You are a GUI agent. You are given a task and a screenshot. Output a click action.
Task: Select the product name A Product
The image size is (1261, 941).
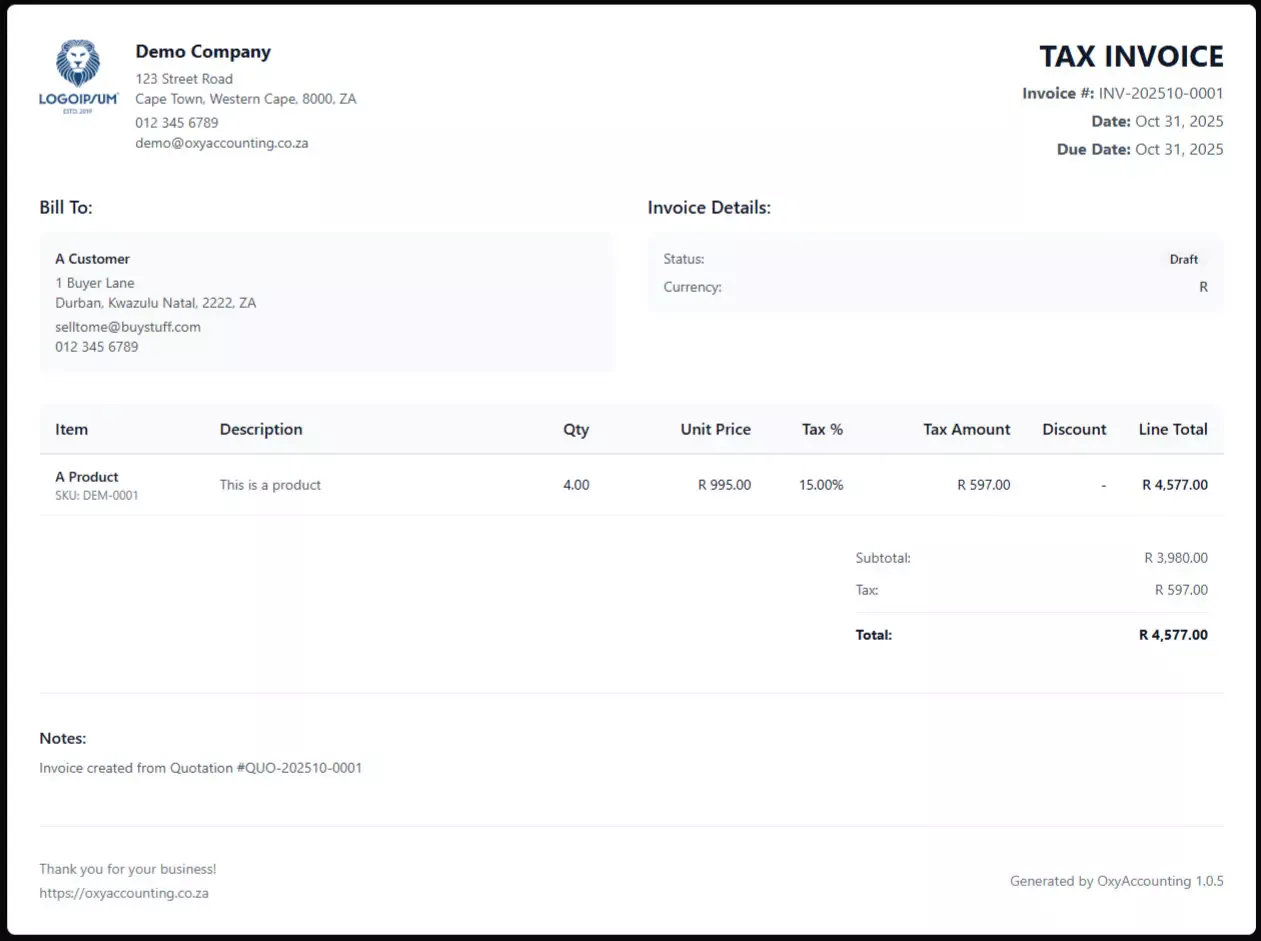tap(87, 477)
